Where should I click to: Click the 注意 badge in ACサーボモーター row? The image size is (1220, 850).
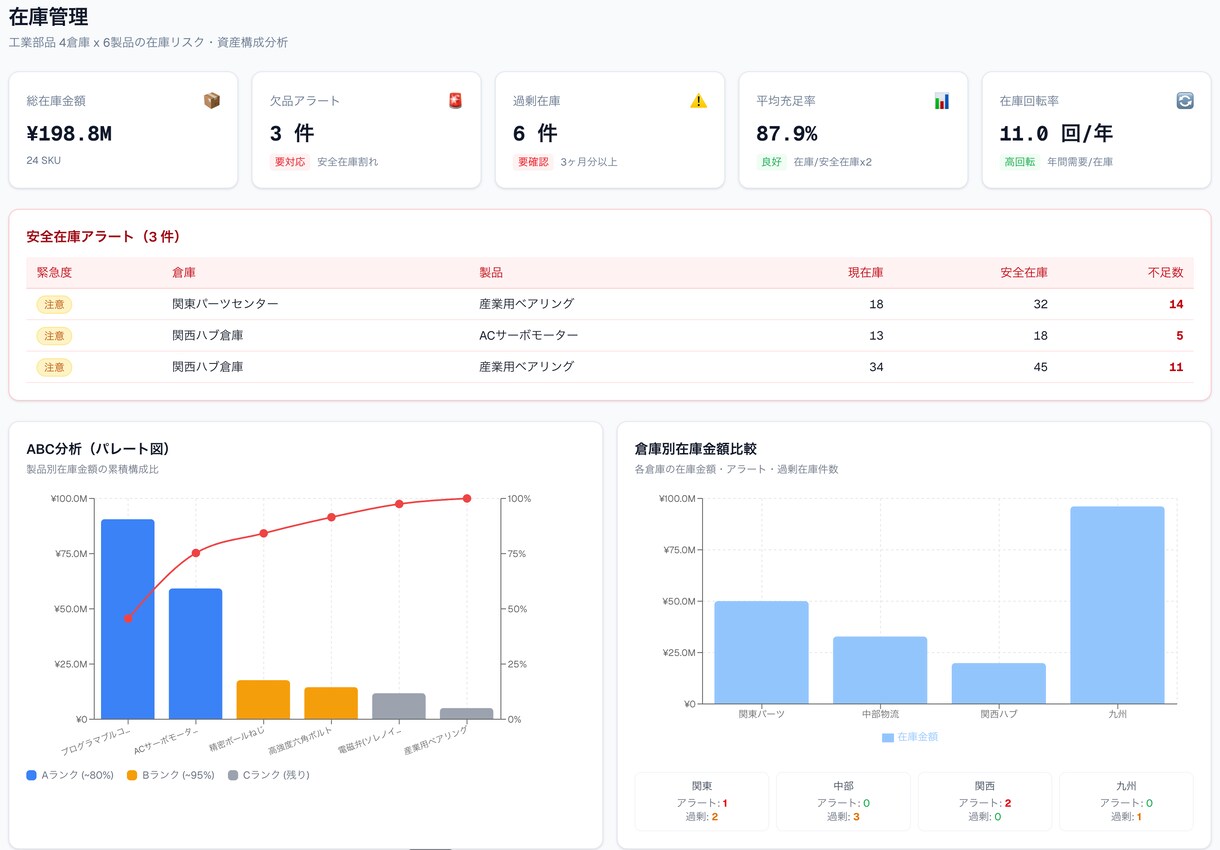(54, 336)
